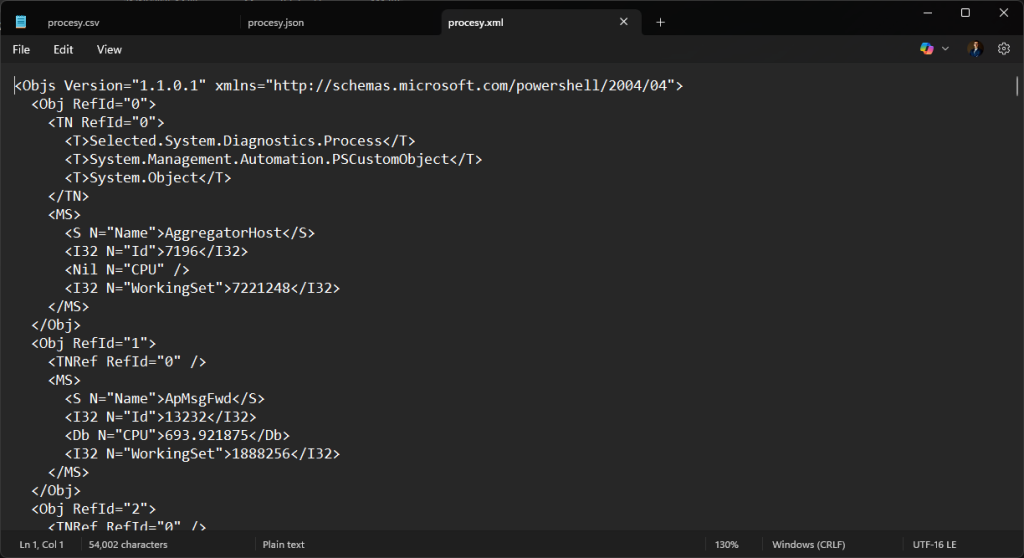
Task: Click the UTF-16 LE encoding indicator
Action: (x=935, y=544)
